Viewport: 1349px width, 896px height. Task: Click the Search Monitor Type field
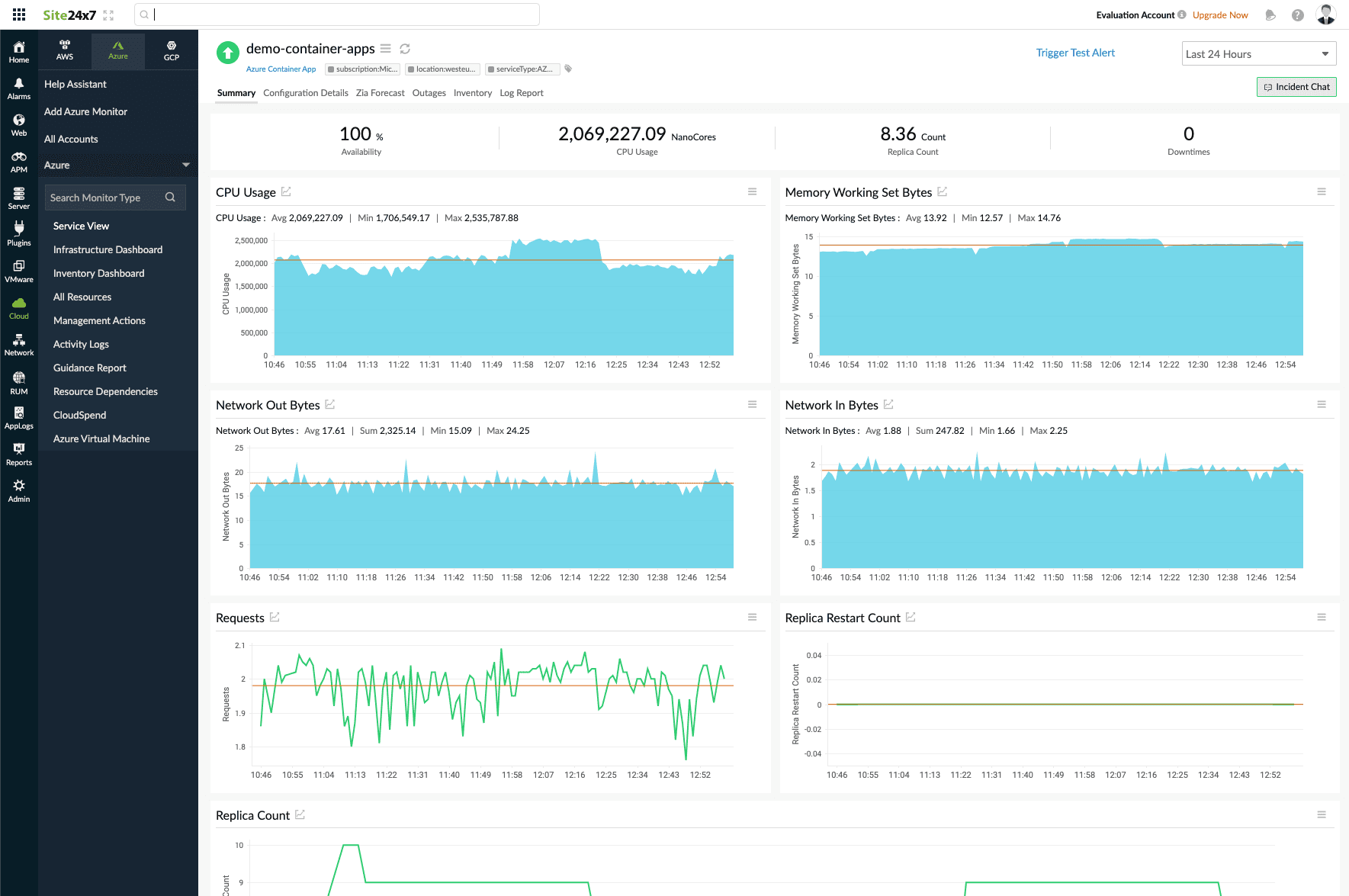pyautogui.click(x=107, y=198)
